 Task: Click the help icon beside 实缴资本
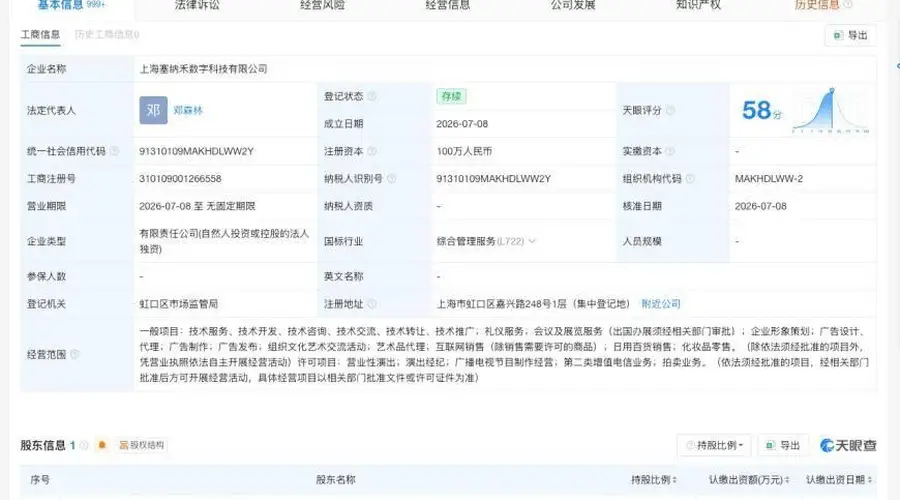[670, 151]
